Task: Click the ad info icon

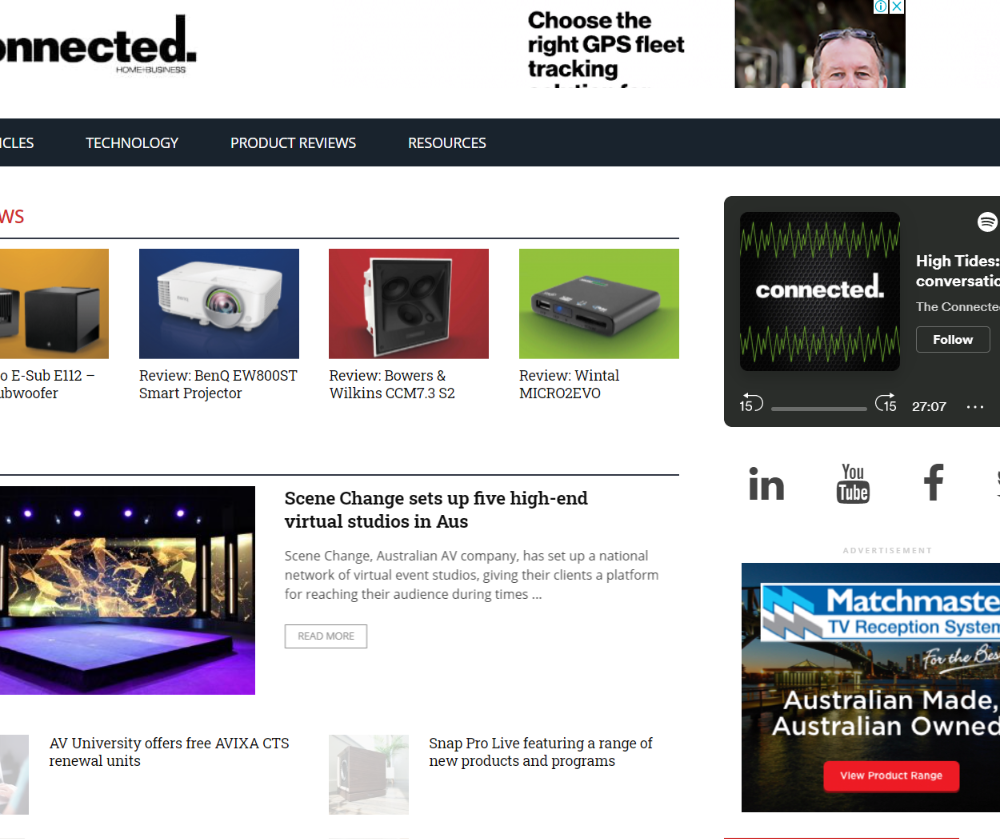Action: pos(881,6)
